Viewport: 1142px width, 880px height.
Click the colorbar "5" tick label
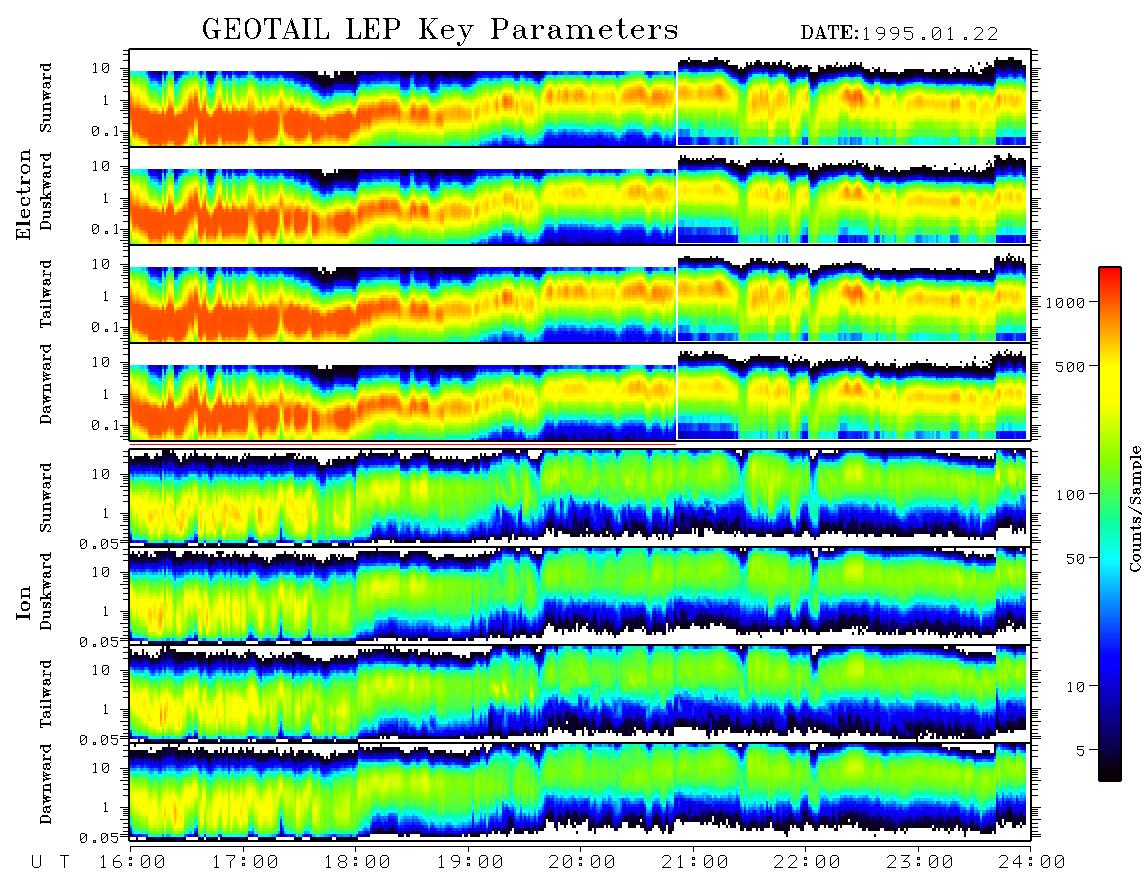pyautogui.click(x=1081, y=750)
